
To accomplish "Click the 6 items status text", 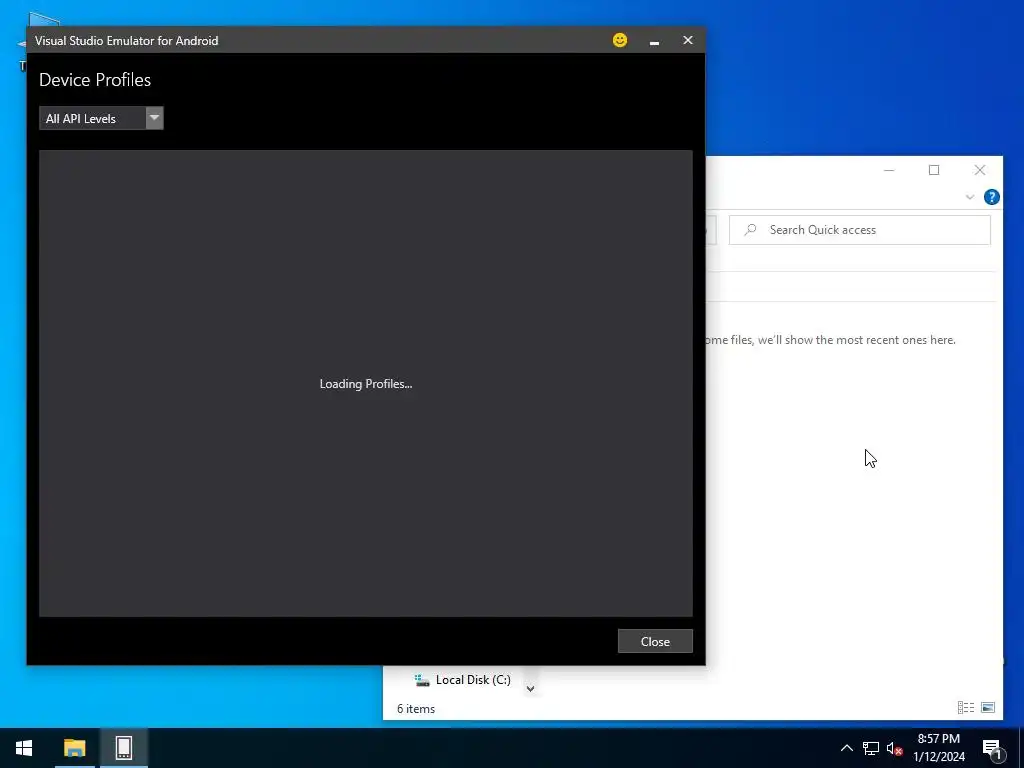I will (x=416, y=709).
